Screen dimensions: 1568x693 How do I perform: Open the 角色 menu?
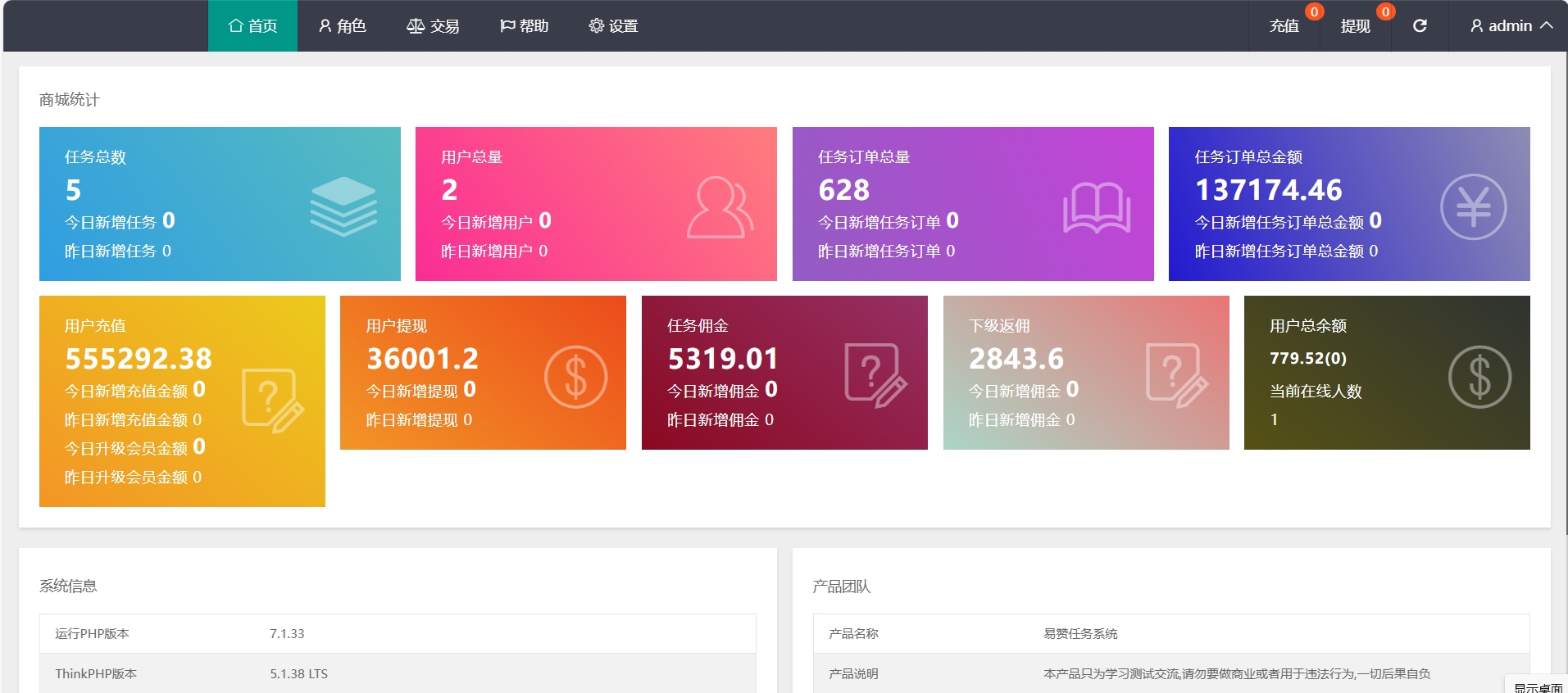pos(343,26)
